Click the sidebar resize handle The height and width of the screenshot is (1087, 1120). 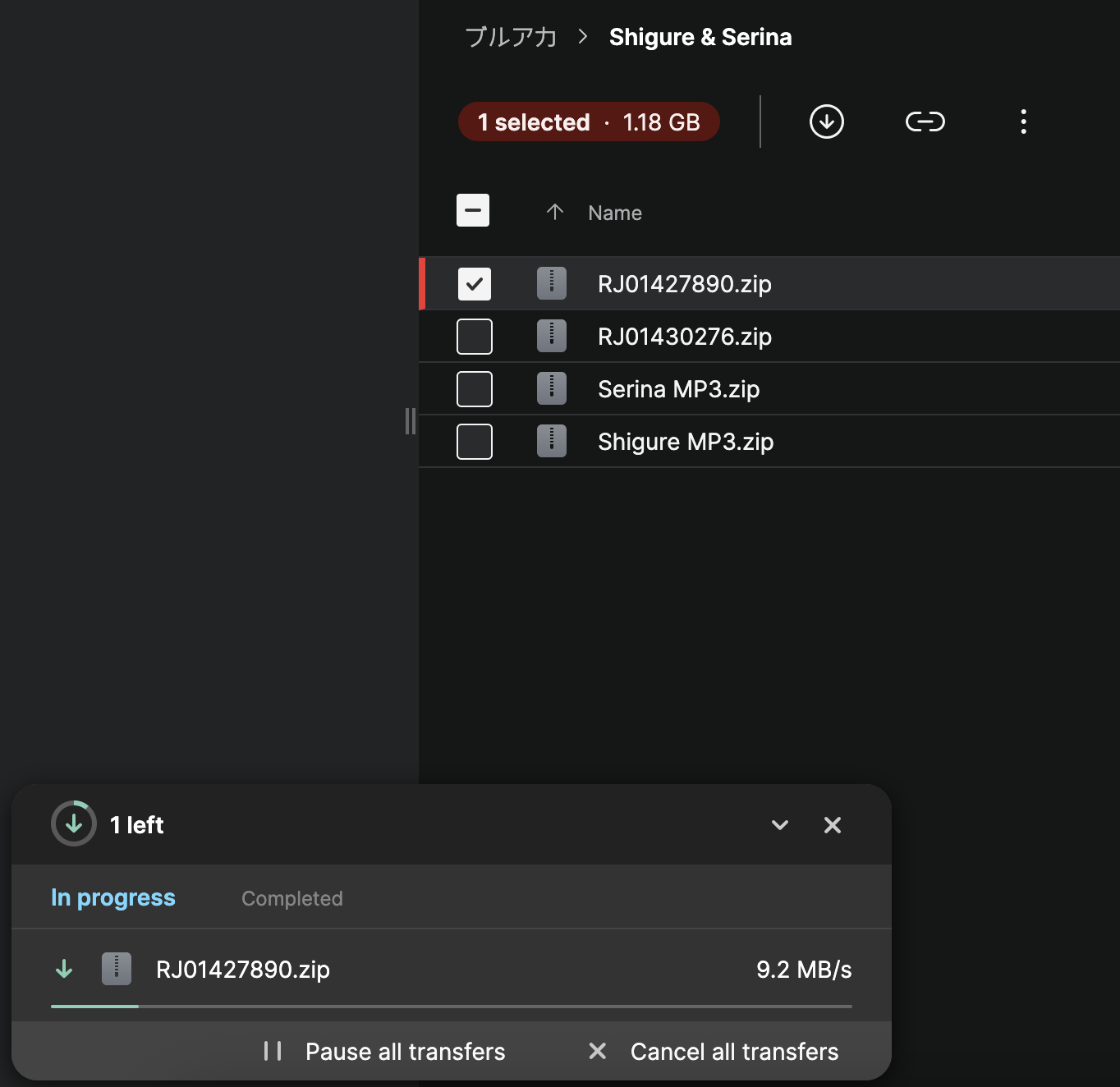tap(411, 421)
